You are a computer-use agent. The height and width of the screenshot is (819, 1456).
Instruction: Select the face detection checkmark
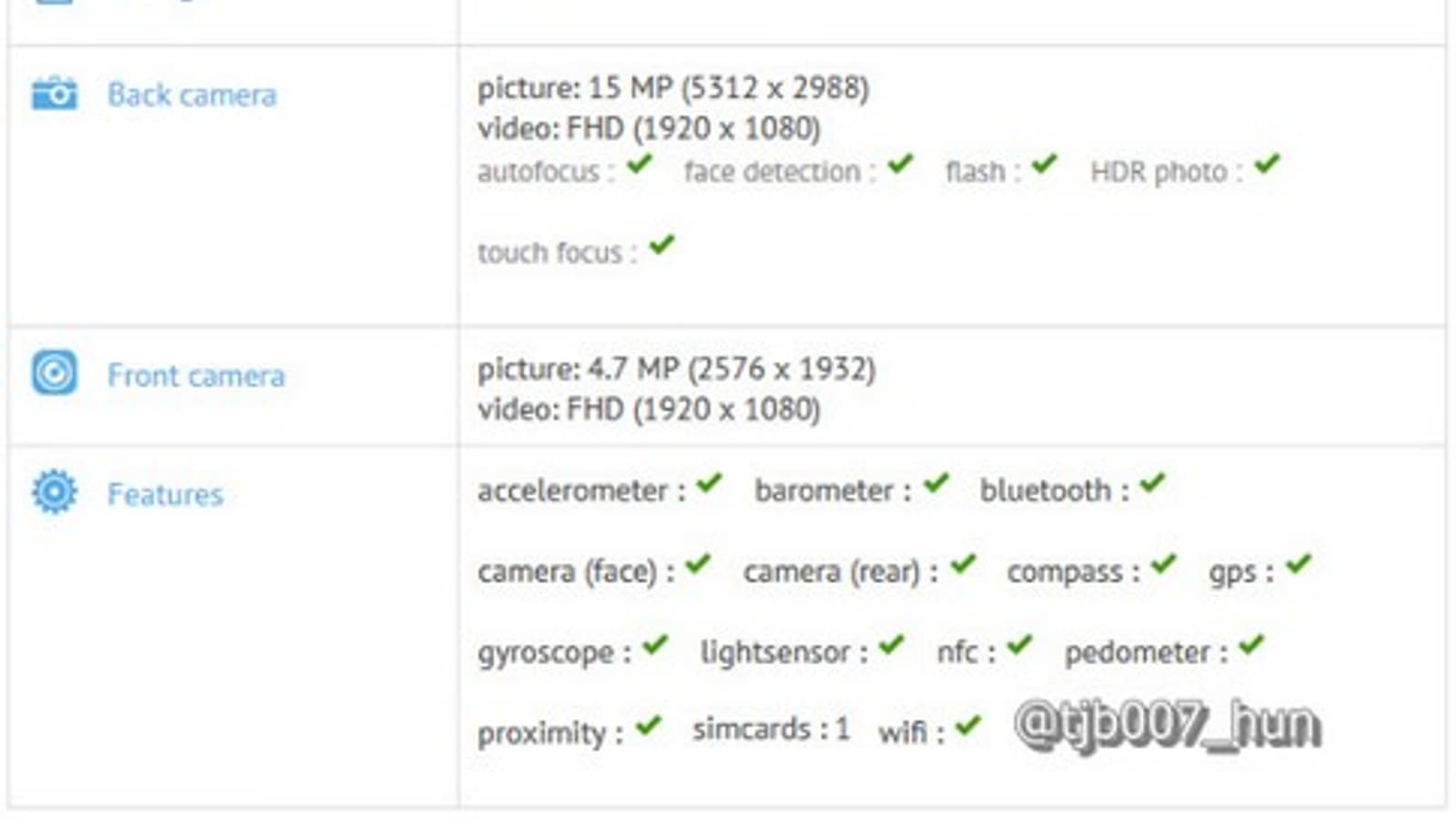(x=900, y=165)
